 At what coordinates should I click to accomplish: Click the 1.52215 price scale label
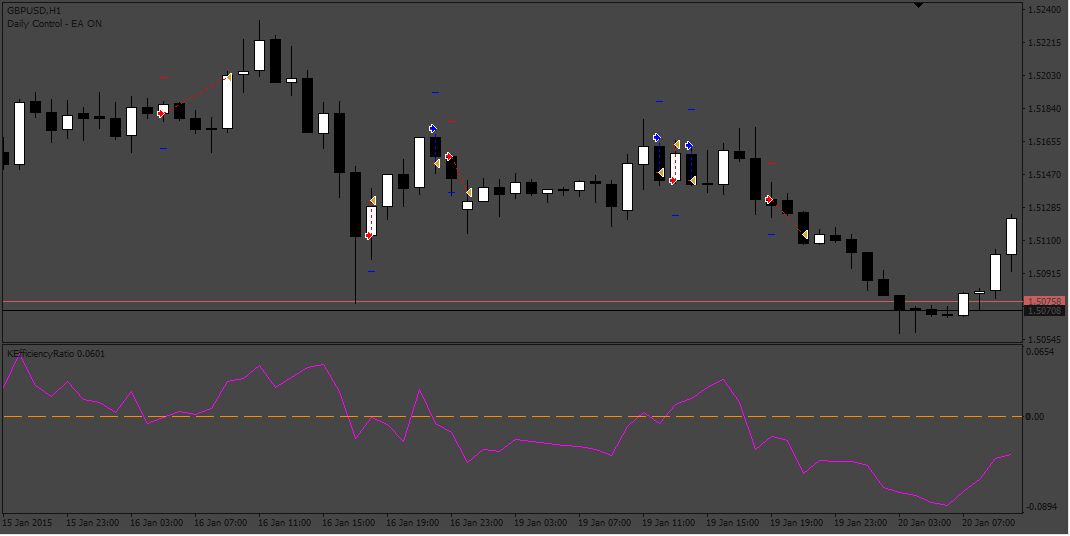click(x=1047, y=42)
